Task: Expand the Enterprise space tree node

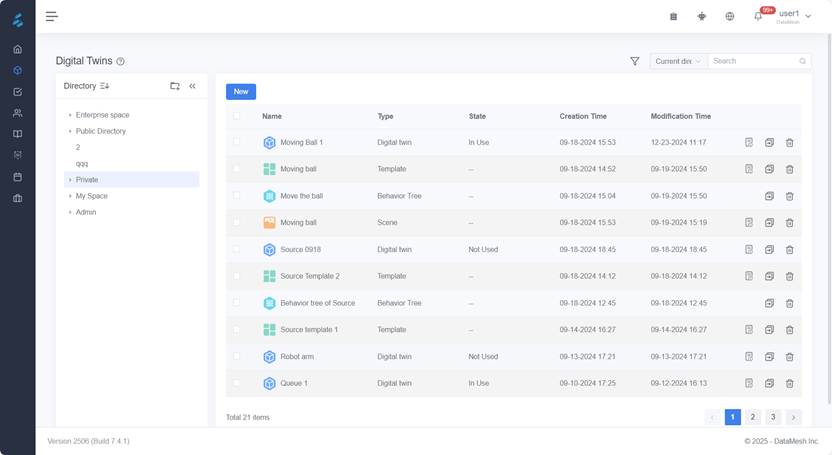Action: coord(70,115)
